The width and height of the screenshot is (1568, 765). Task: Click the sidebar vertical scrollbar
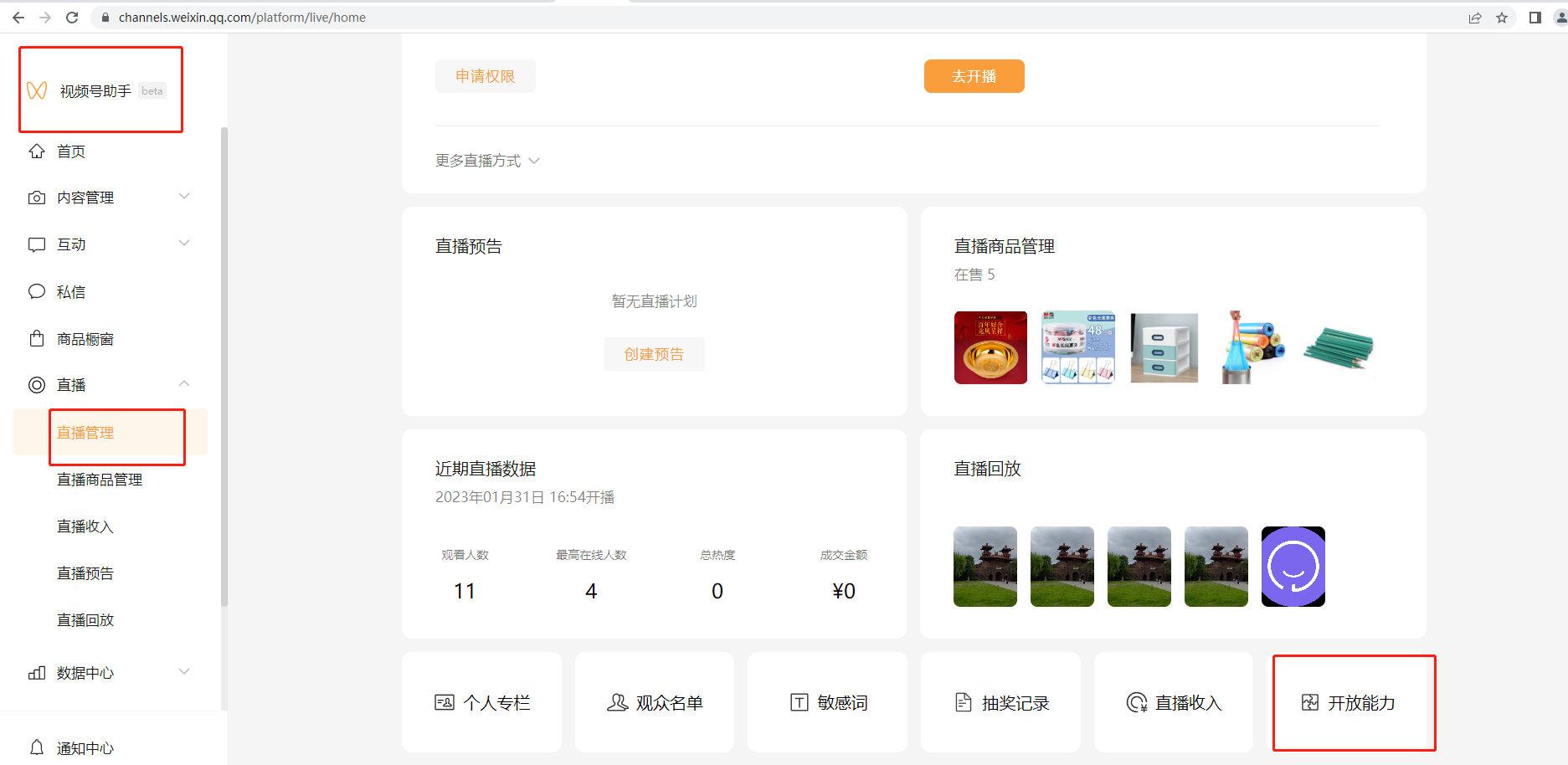point(224,367)
